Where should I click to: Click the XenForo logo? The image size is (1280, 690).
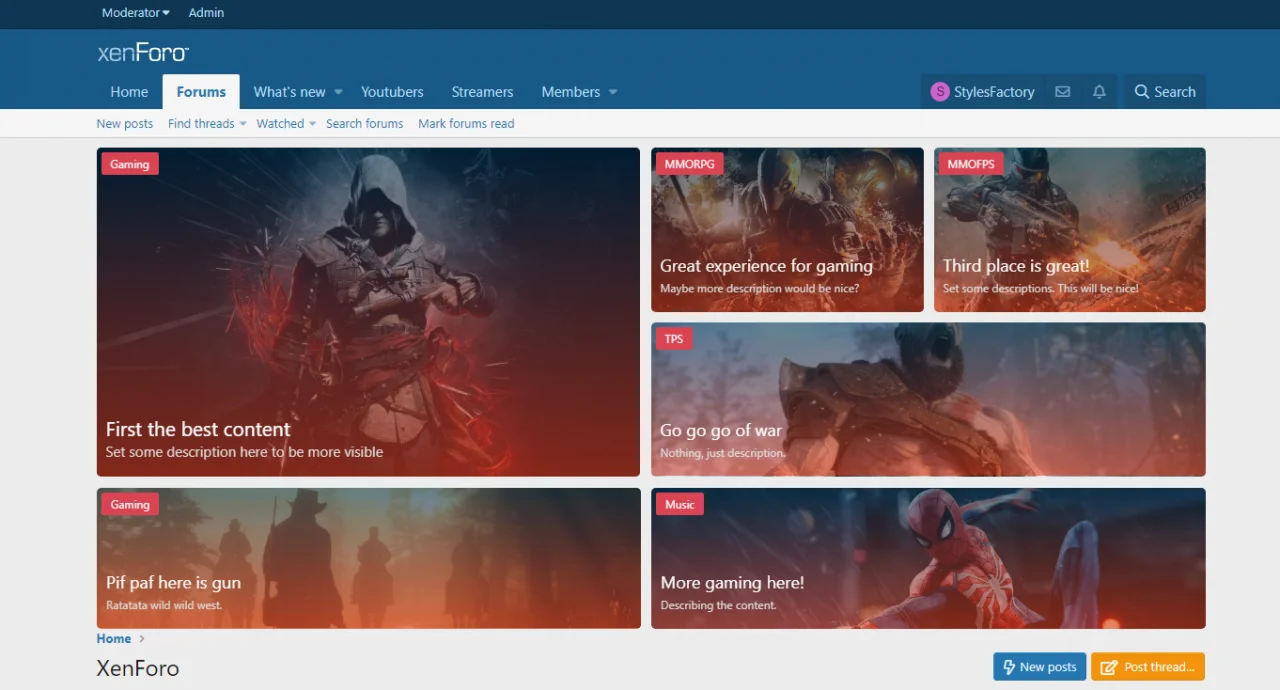[143, 53]
